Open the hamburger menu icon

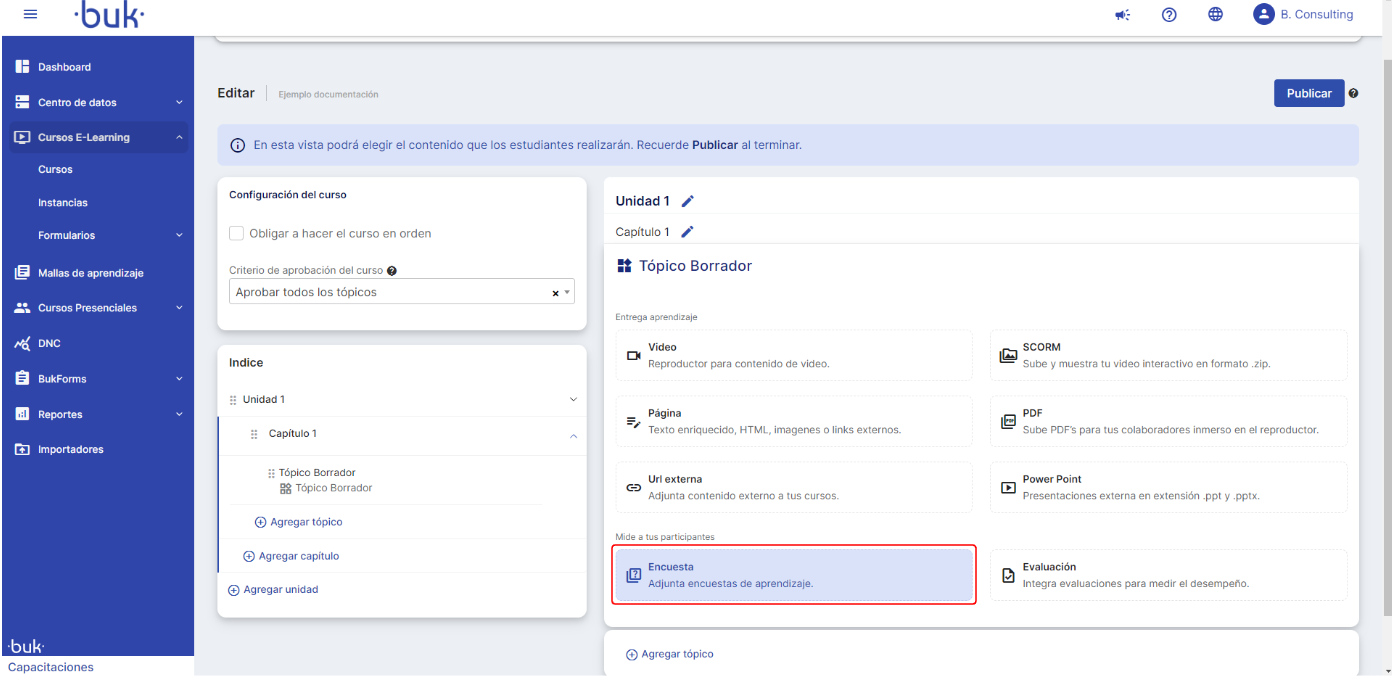[x=30, y=15]
